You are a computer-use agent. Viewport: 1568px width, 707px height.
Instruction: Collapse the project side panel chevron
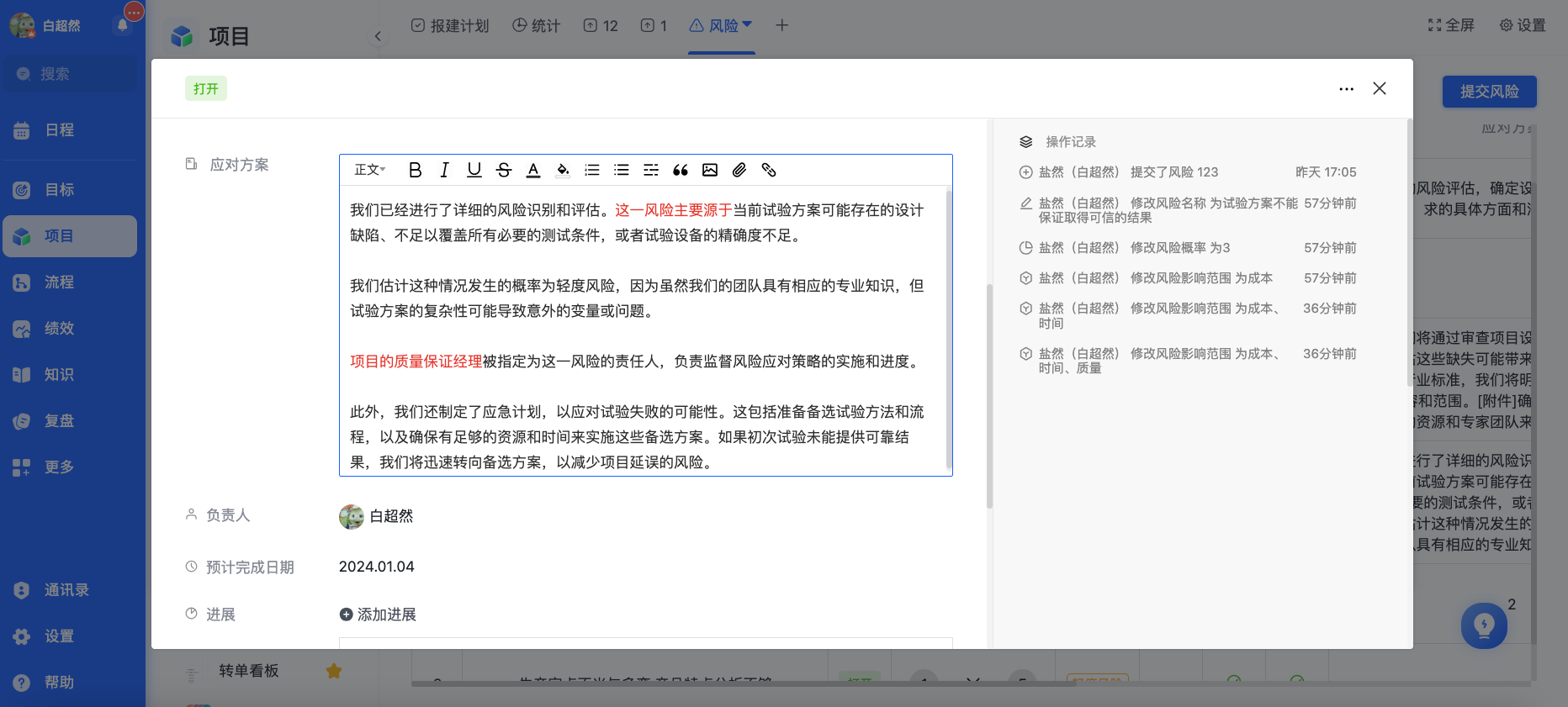click(378, 36)
